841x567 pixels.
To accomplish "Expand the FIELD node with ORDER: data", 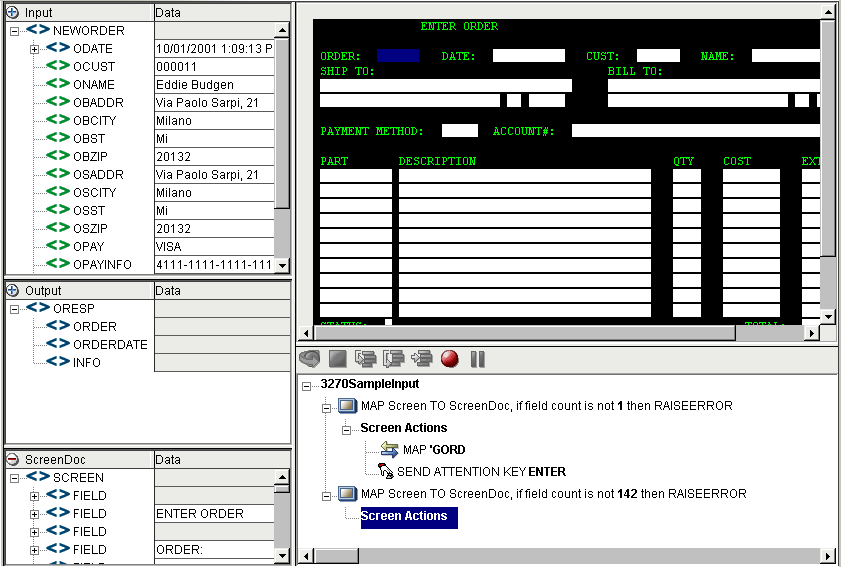I will [35, 550].
